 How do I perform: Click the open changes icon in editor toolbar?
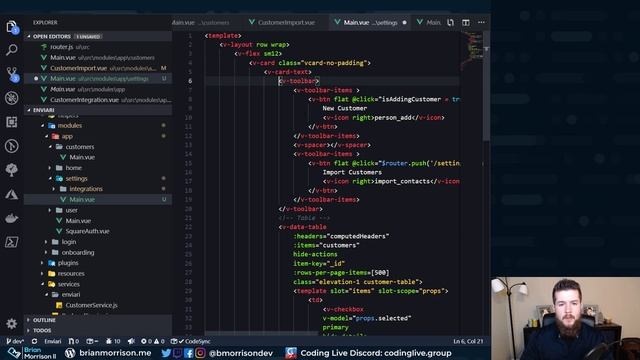(x=451, y=22)
